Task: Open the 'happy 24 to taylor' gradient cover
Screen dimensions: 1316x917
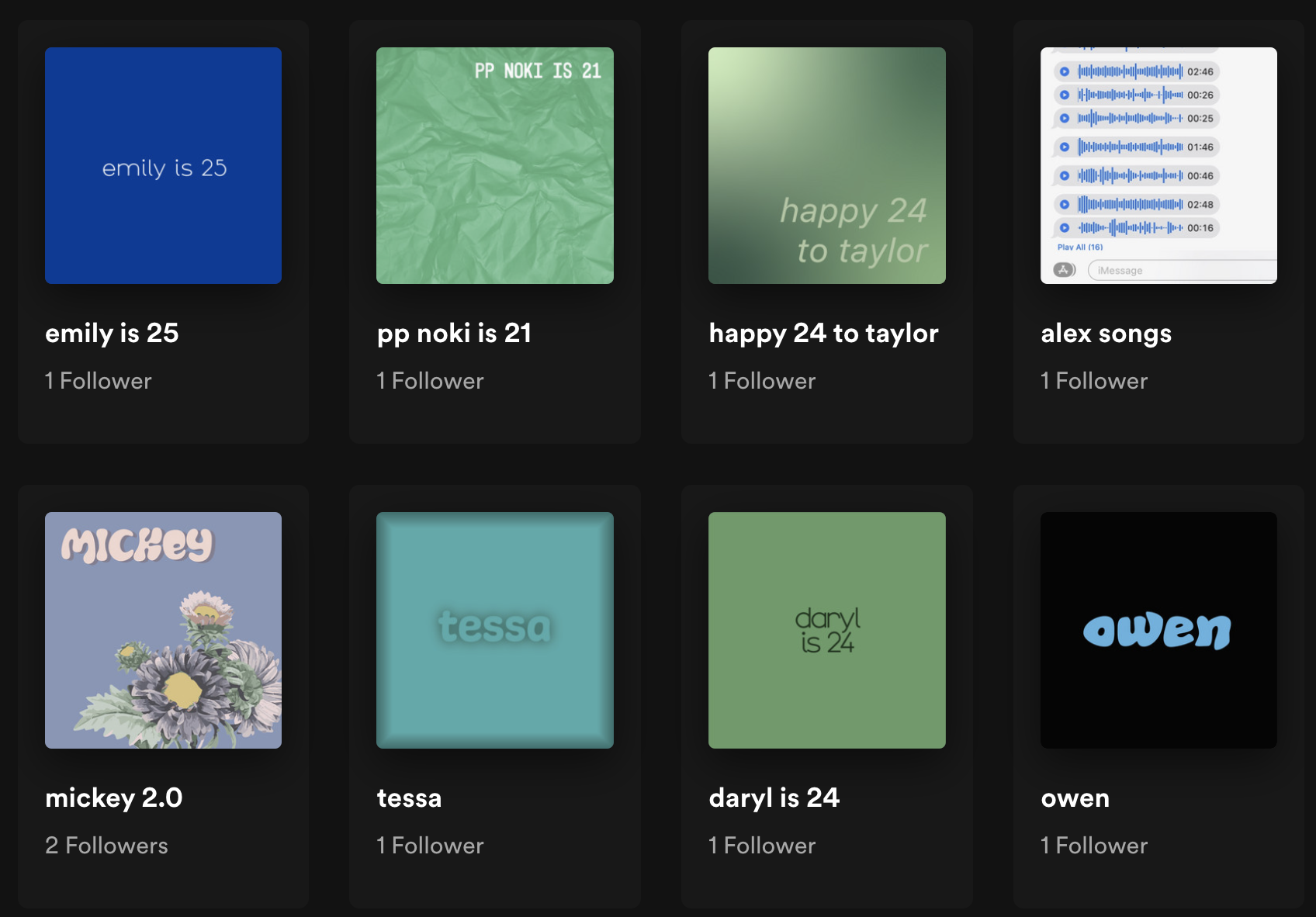Action: 826,165
